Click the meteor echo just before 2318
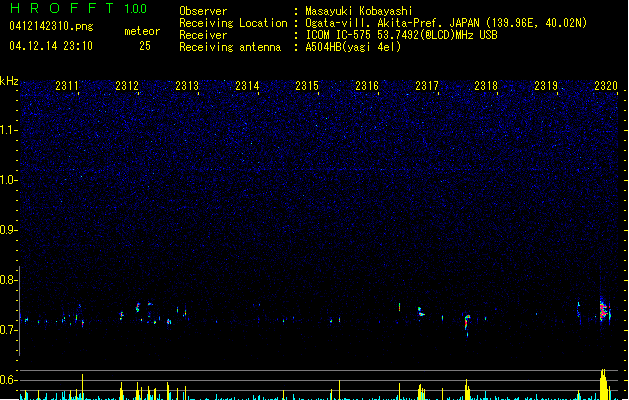This screenshot has height=400, width=629. pos(467,324)
